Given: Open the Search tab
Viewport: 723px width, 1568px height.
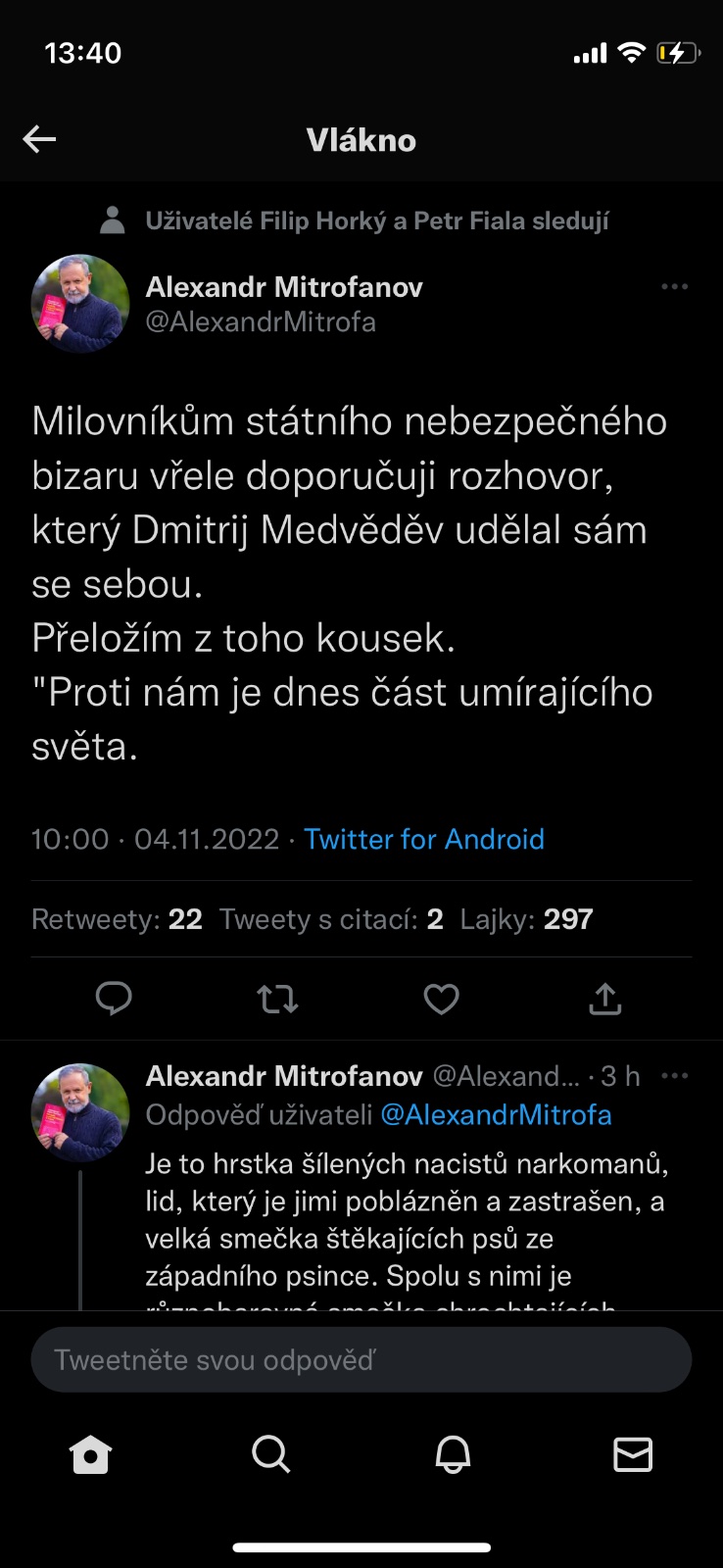Looking at the screenshot, I should (270, 1455).
